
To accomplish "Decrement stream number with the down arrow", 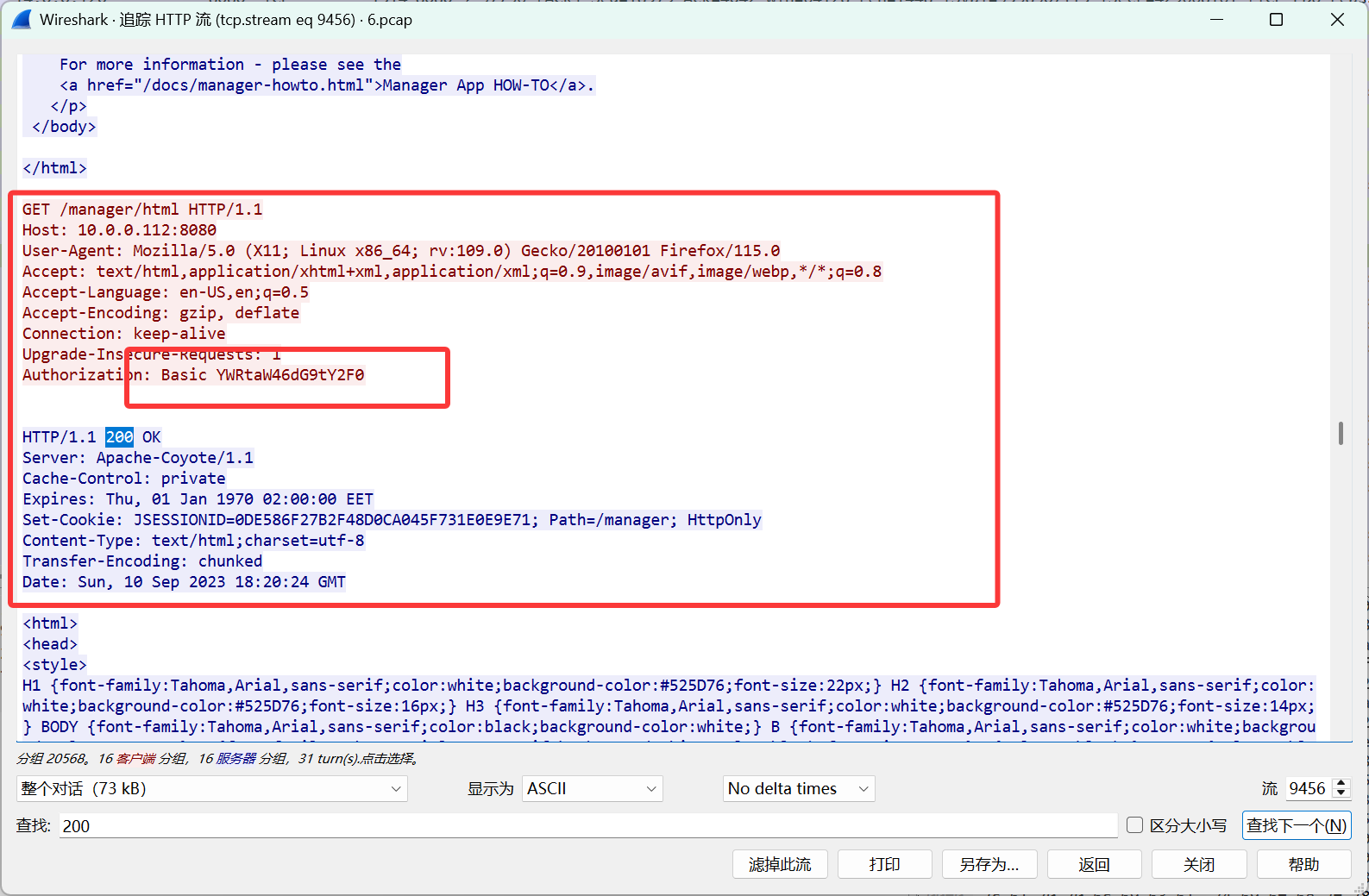I will (x=1341, y=793).
